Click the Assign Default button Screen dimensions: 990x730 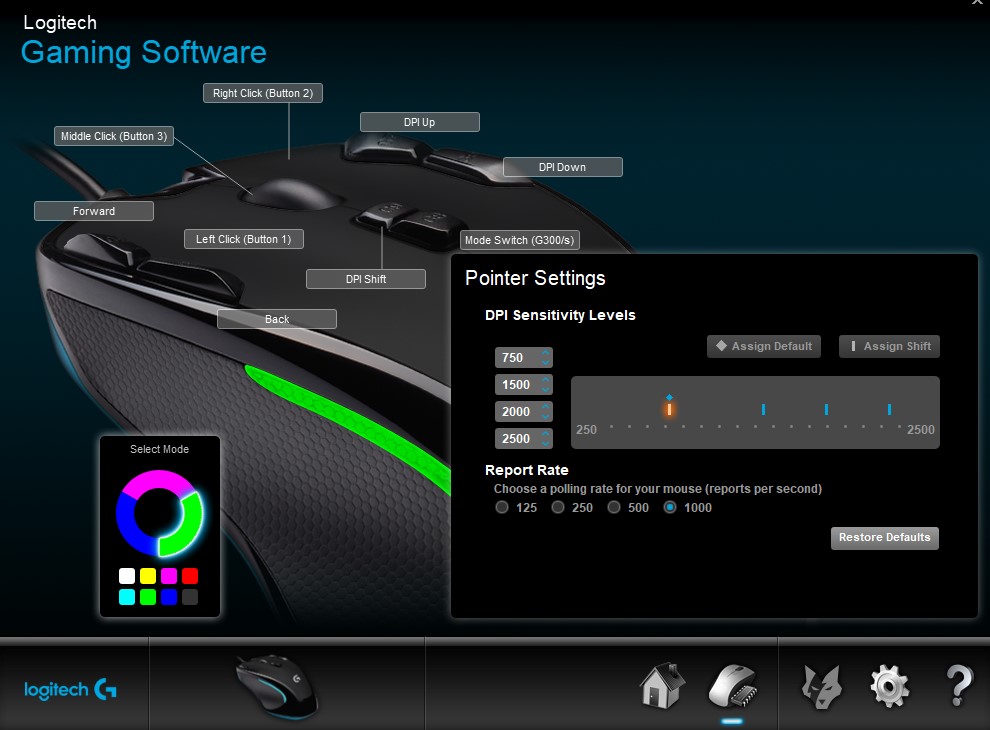(764, 346)
